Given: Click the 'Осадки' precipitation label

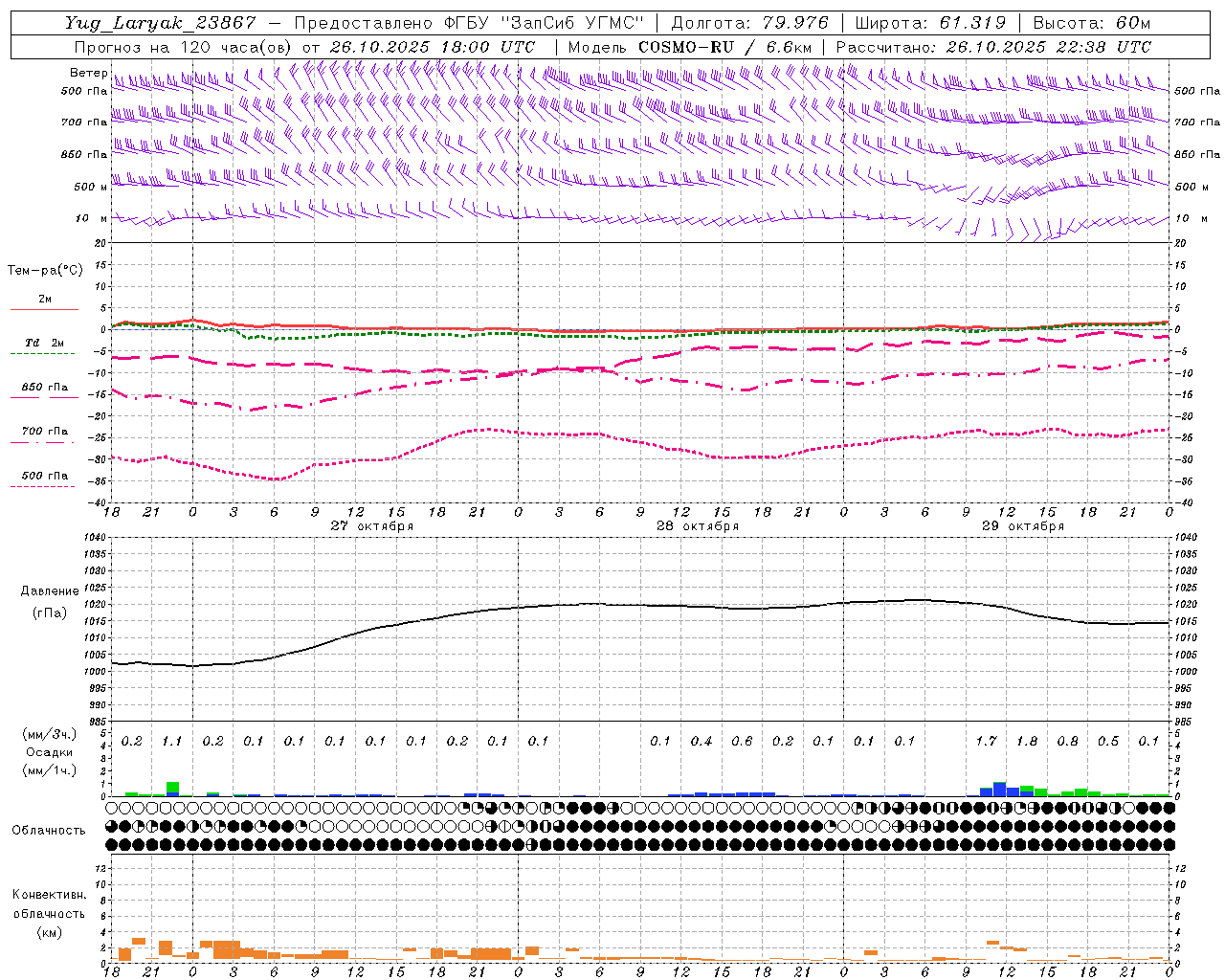Looking at the screenshot, I should pos(49,752).
